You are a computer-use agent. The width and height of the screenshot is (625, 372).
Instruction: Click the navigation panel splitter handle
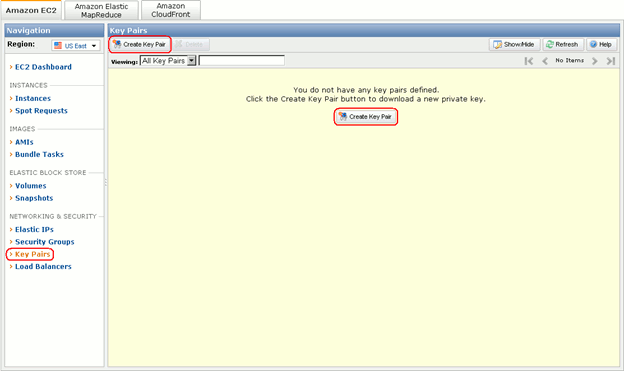[106, 183]
